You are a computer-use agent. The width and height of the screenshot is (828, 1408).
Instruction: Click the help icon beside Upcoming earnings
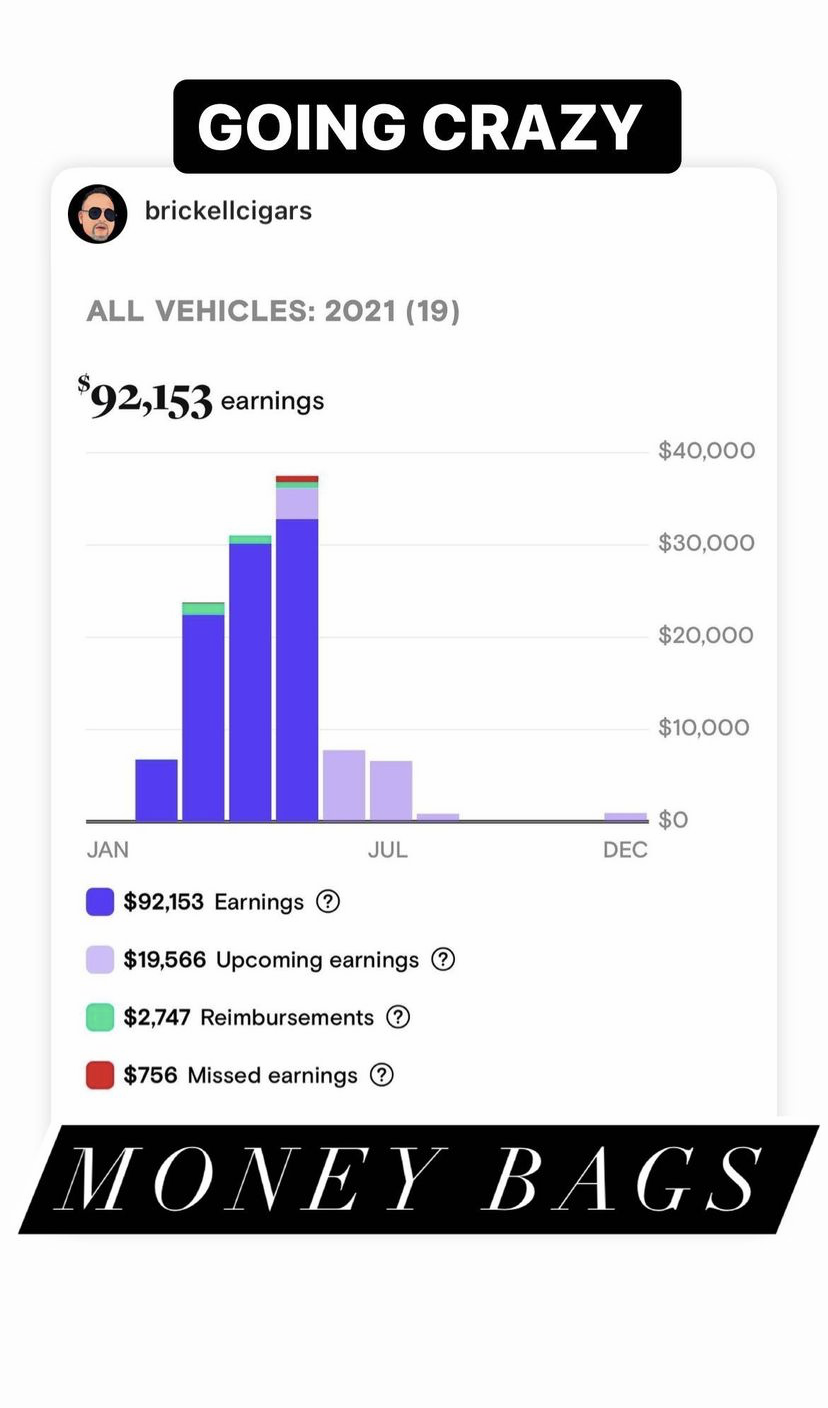point(443,959)
